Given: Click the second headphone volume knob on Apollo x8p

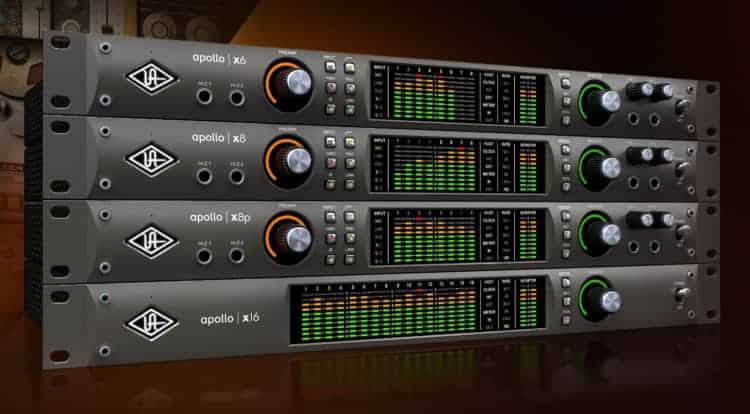Looking at the screenshot, I should pyautogui.click(x=662, y=220).
